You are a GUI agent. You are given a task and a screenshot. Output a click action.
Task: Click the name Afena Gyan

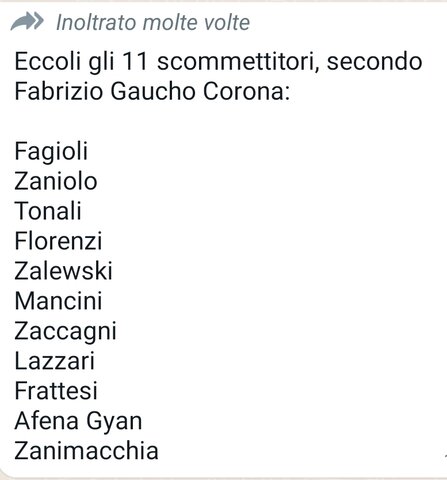pyautogui.click(x=78, y=422)
